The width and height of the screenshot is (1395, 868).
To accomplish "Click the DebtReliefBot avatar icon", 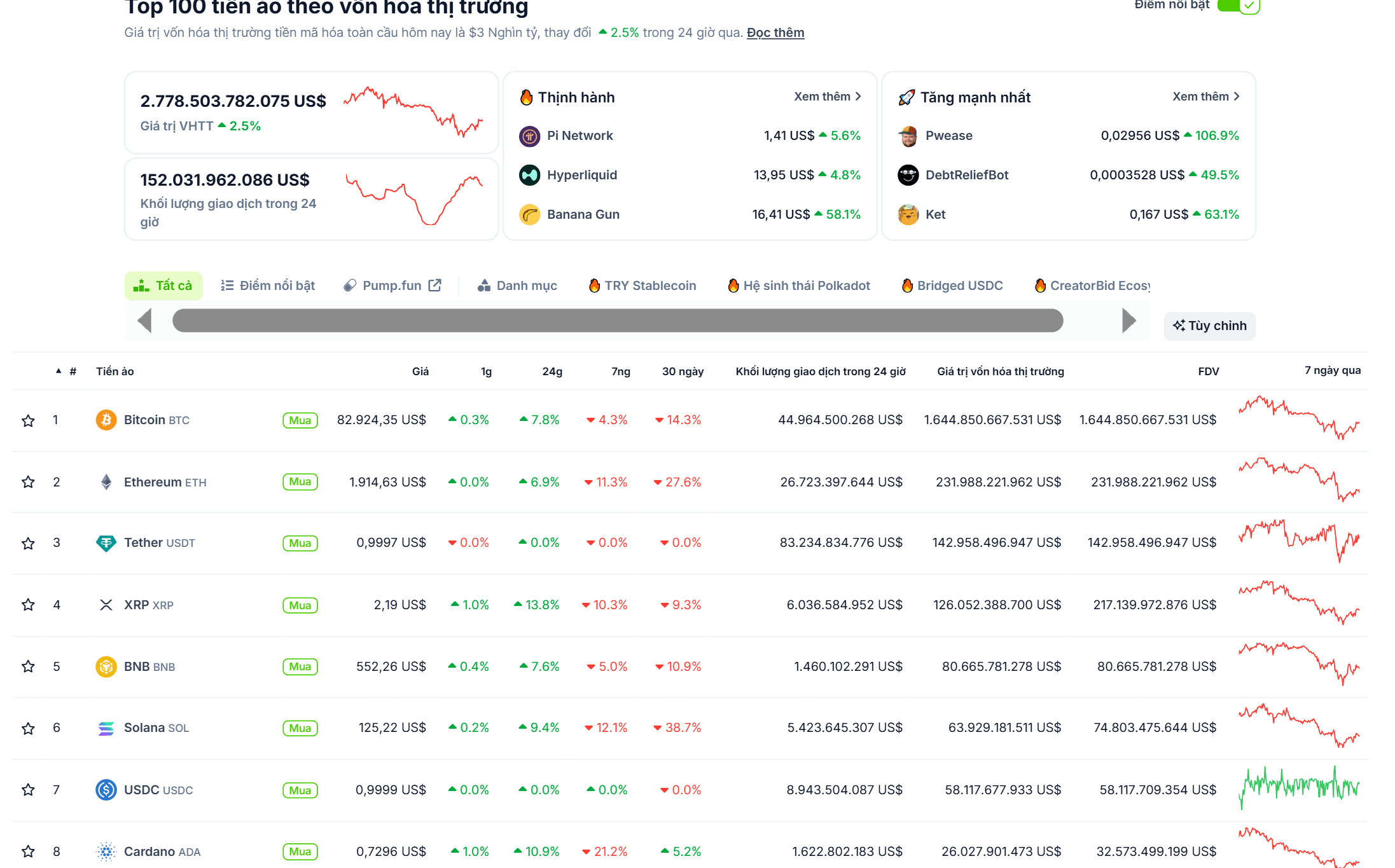I will pos(908,175).
